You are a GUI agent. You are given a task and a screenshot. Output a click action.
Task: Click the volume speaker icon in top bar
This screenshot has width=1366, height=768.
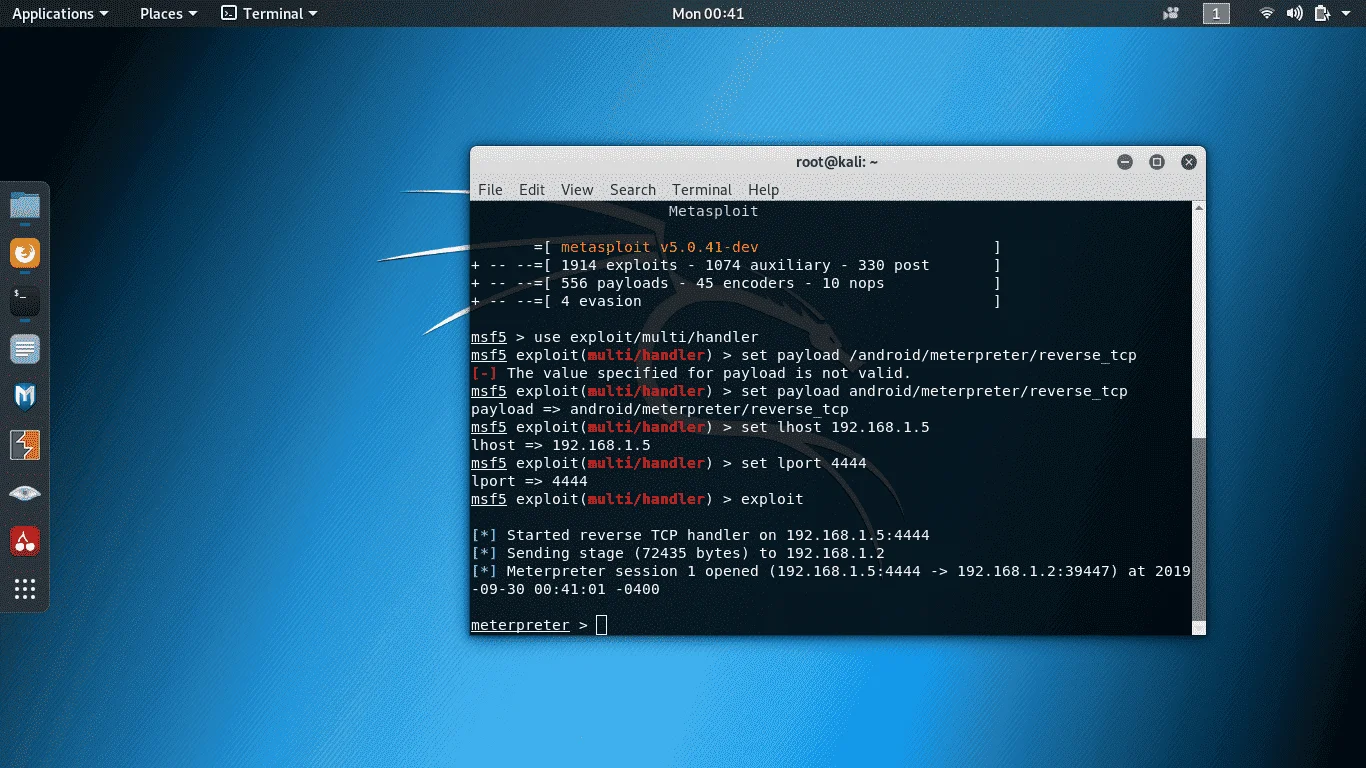[x=1295, y=13]
